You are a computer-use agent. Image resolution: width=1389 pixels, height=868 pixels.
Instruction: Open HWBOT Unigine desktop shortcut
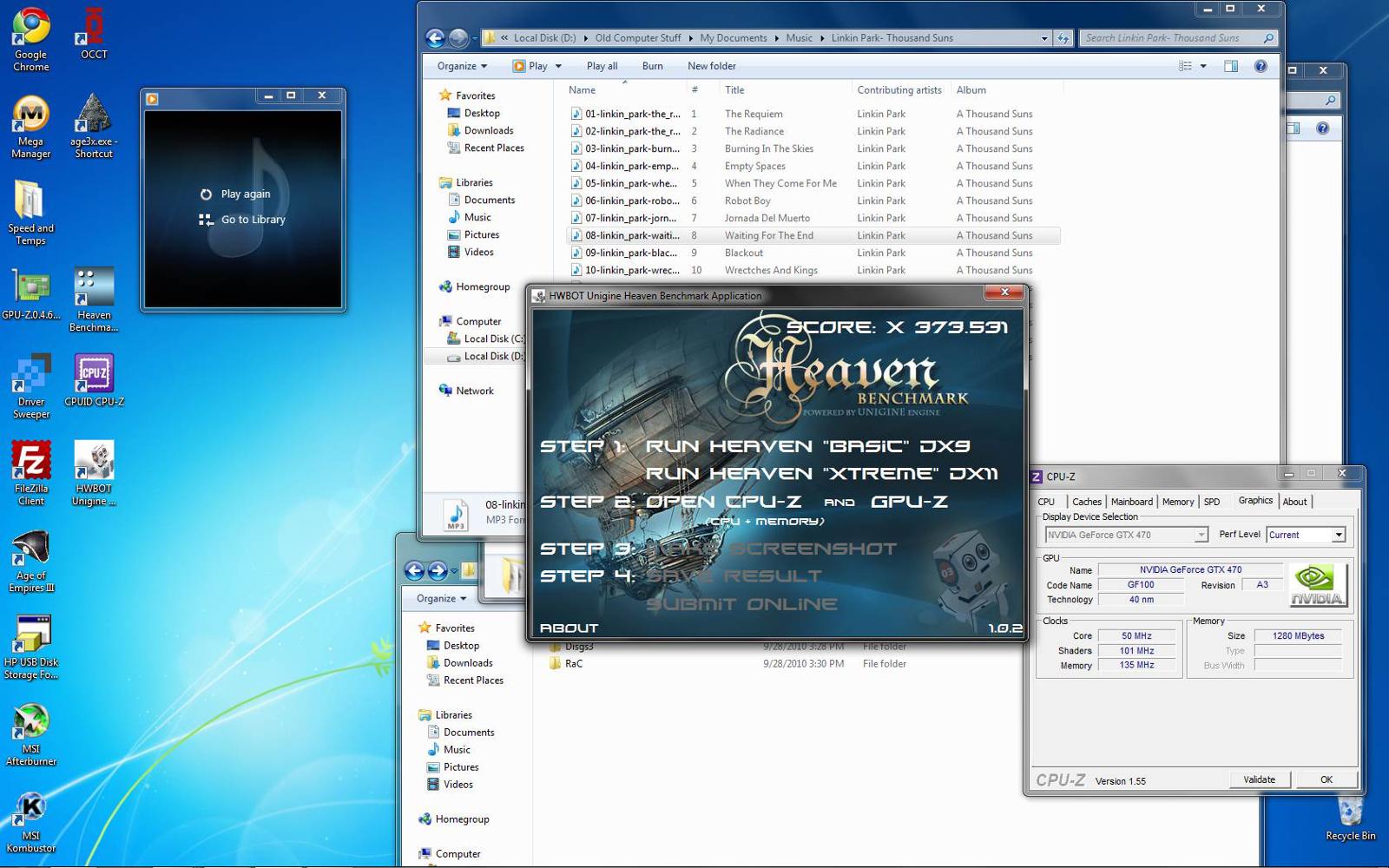tap(94, 474)
